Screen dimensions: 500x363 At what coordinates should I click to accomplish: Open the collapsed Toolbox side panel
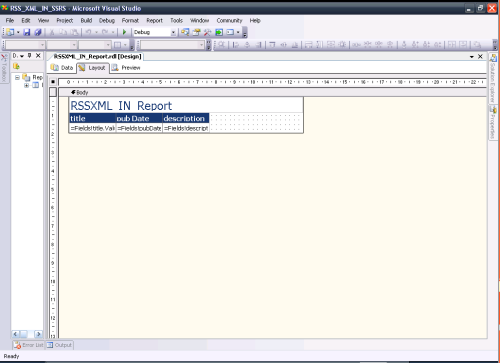click(x=4, y=68)
